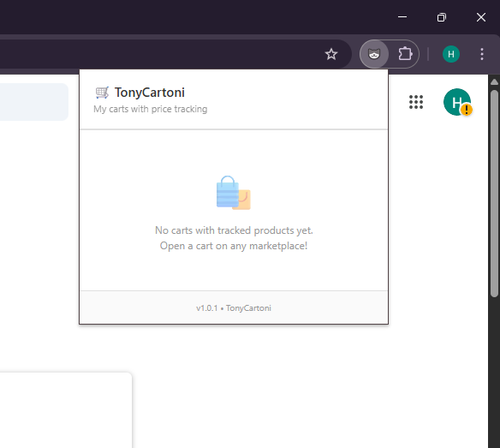
Task: Click the 'v1.0.1 • TonyCartoni' footer text
Action: (234, 308)
